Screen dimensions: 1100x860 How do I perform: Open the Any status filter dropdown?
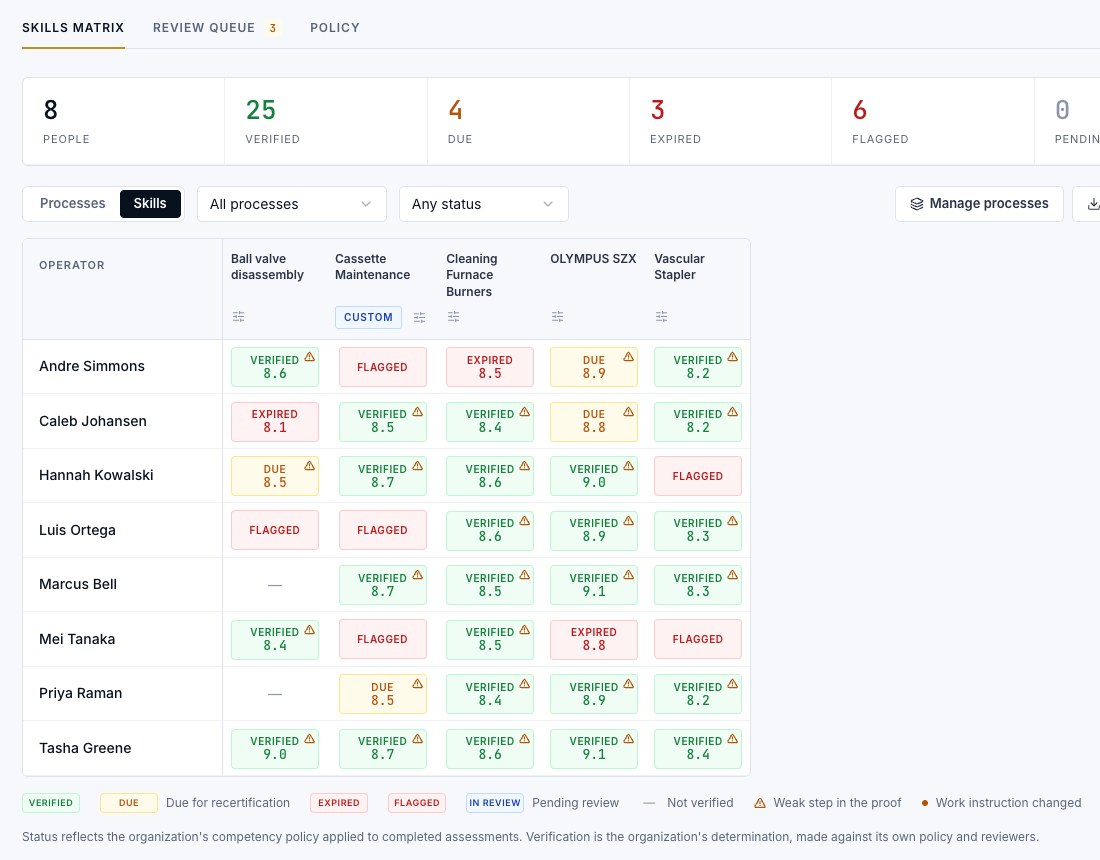[x=483, y=204]
